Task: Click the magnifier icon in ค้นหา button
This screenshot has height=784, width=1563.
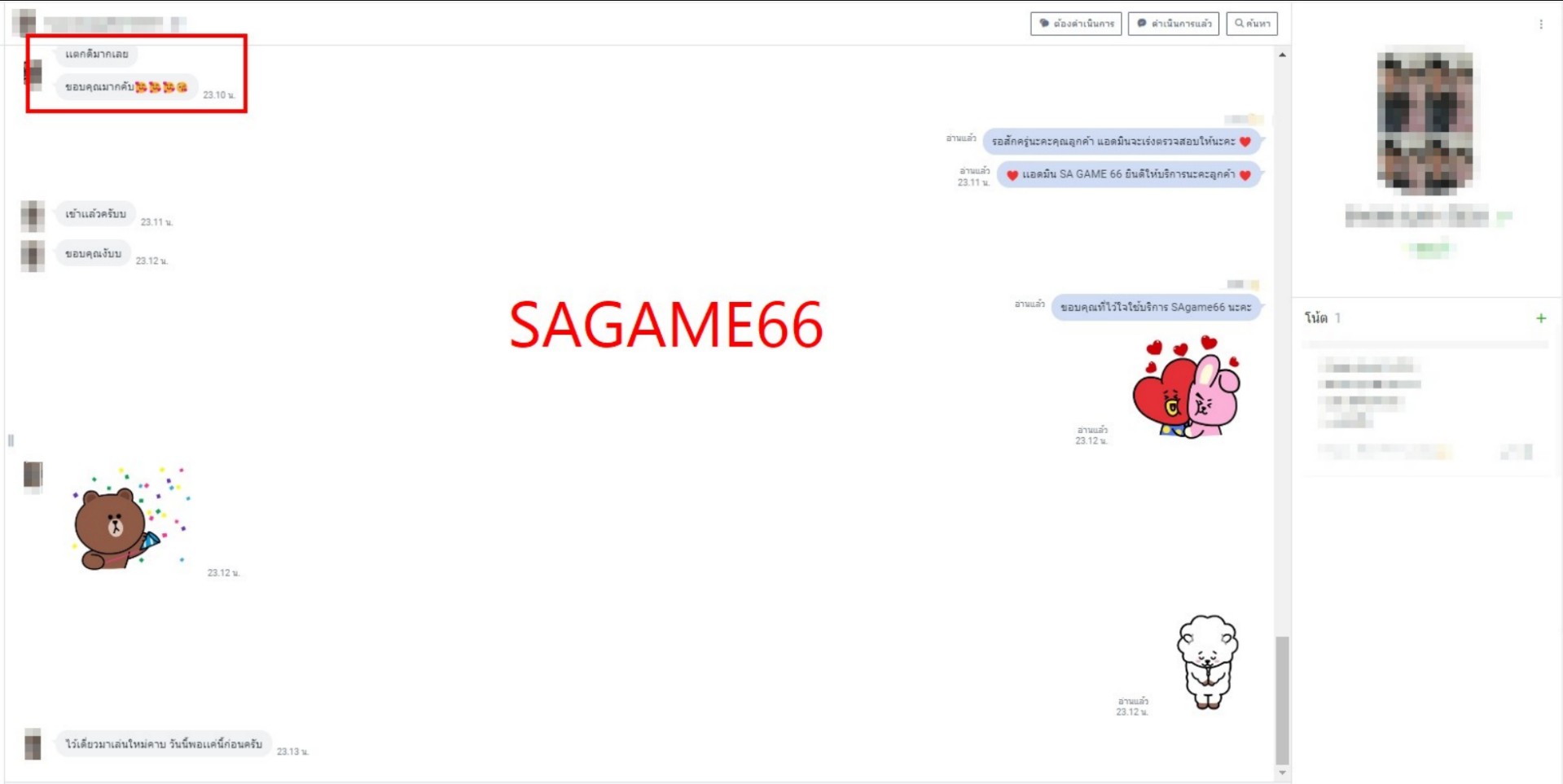Action: 1239,24
